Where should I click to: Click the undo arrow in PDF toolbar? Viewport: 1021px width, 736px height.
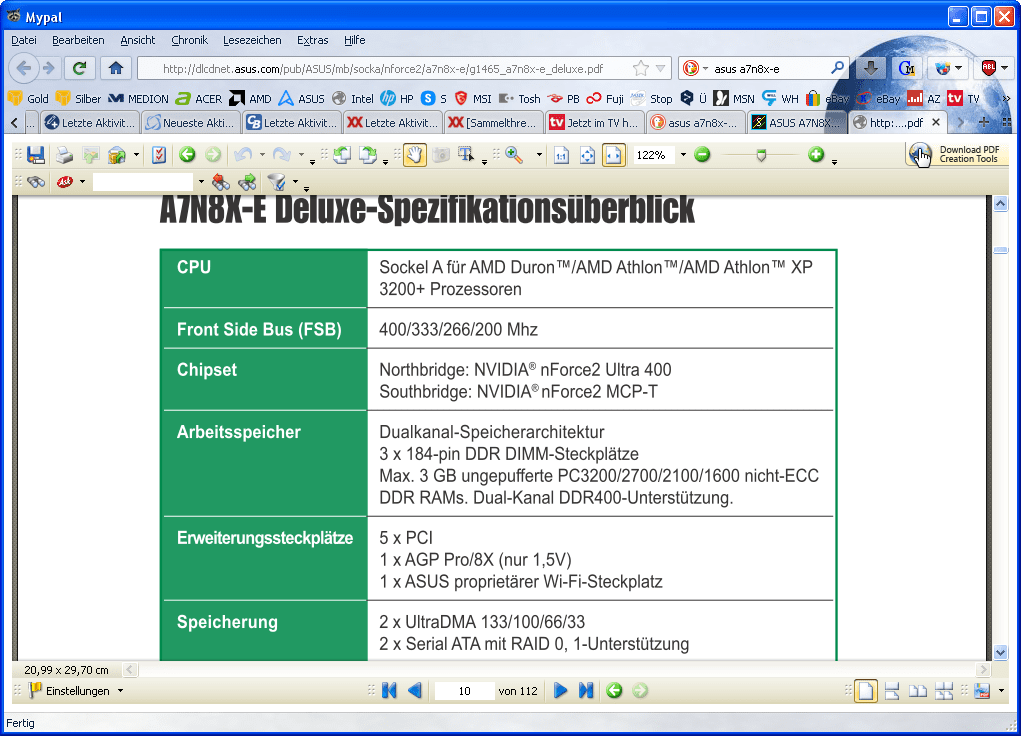243,155
